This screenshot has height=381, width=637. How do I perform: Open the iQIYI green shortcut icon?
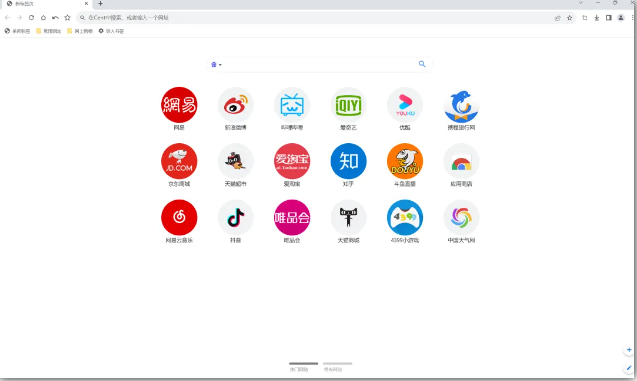(348, 105)
